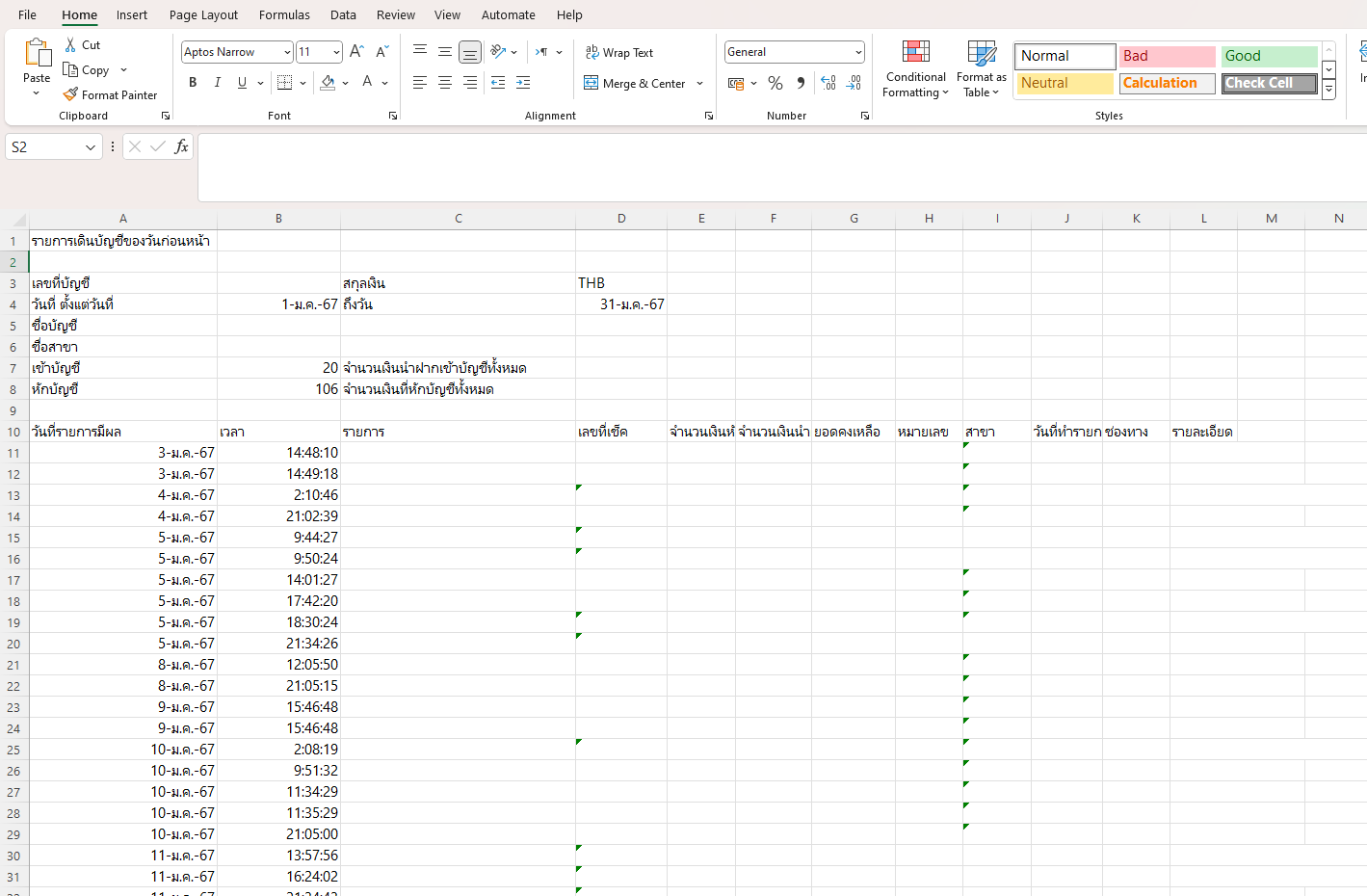The height and width of the screenshot is (896, 1367).
Task: Toggle bottom align button
Action: pos(470,52)
